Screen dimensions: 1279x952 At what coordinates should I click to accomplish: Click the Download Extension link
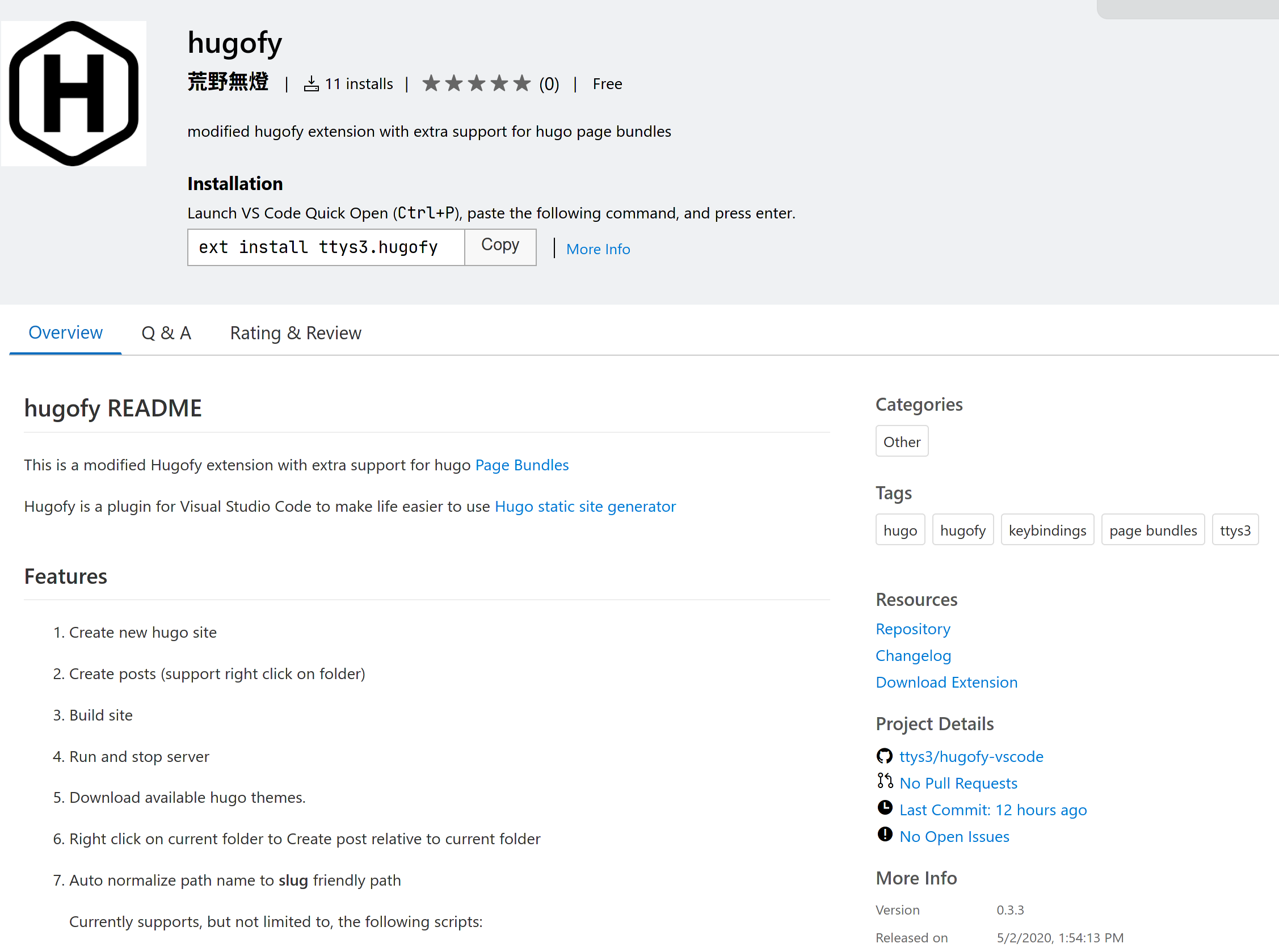coord(946,682)
